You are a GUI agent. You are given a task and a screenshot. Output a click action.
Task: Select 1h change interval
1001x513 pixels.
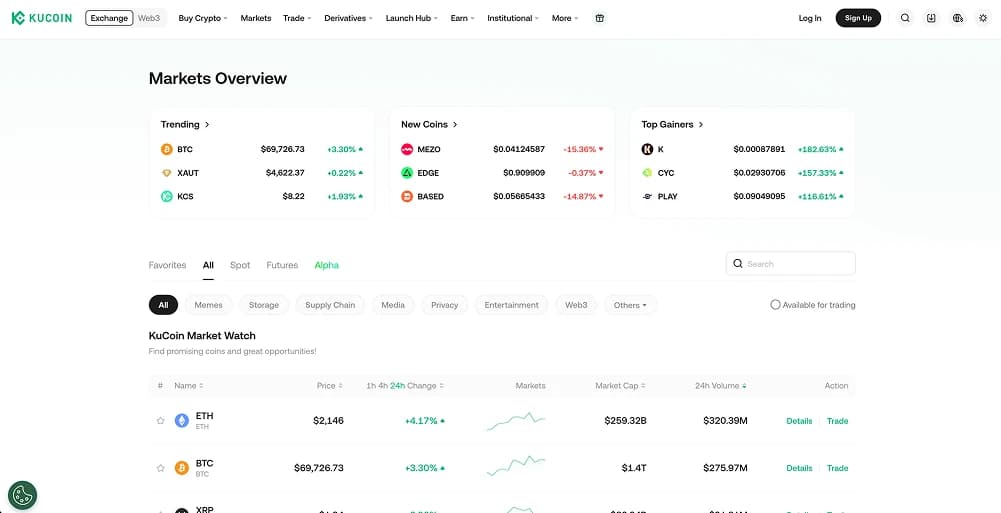[x=370, y=385]
